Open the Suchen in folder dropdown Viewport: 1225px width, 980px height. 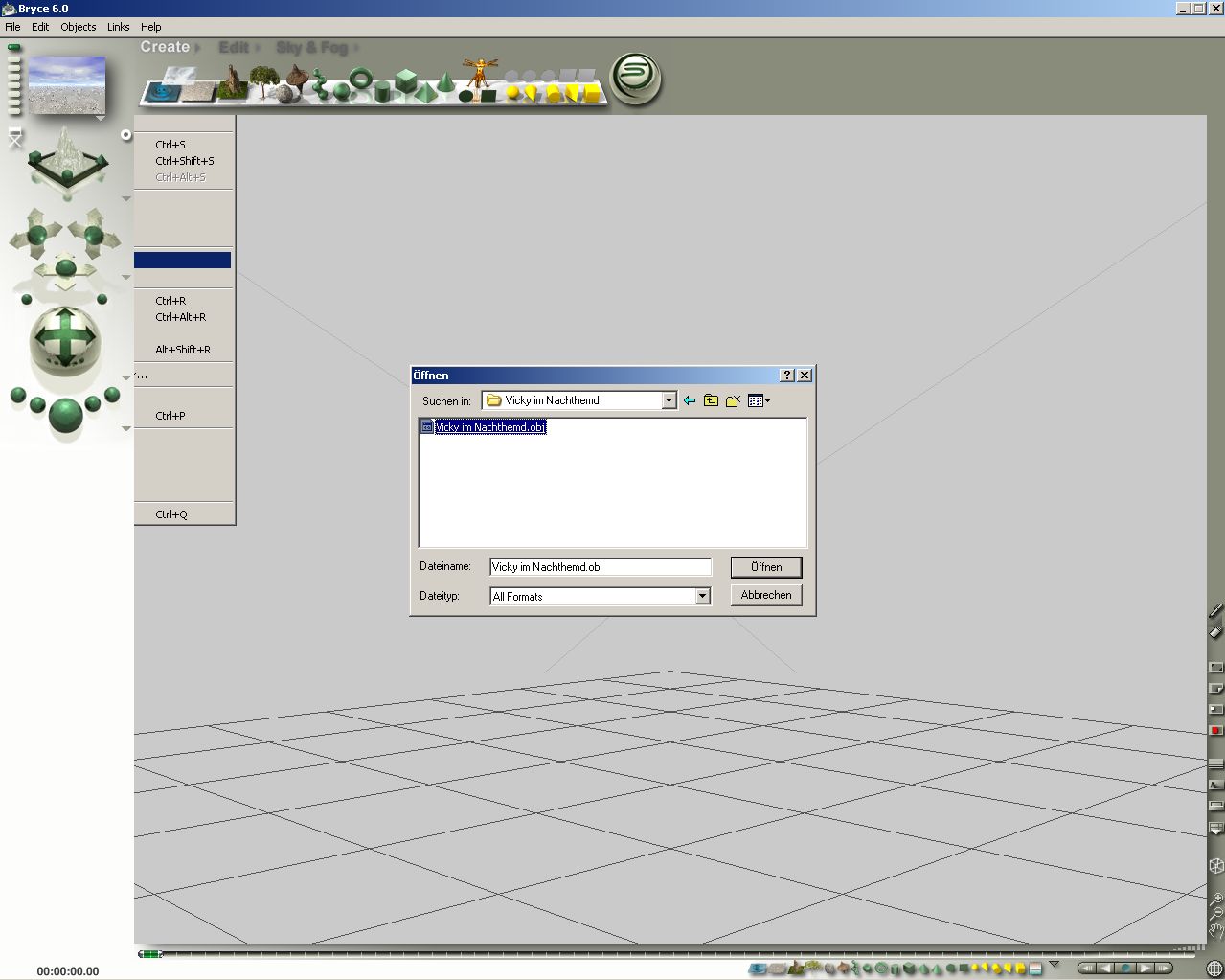[x=669, y=400]
